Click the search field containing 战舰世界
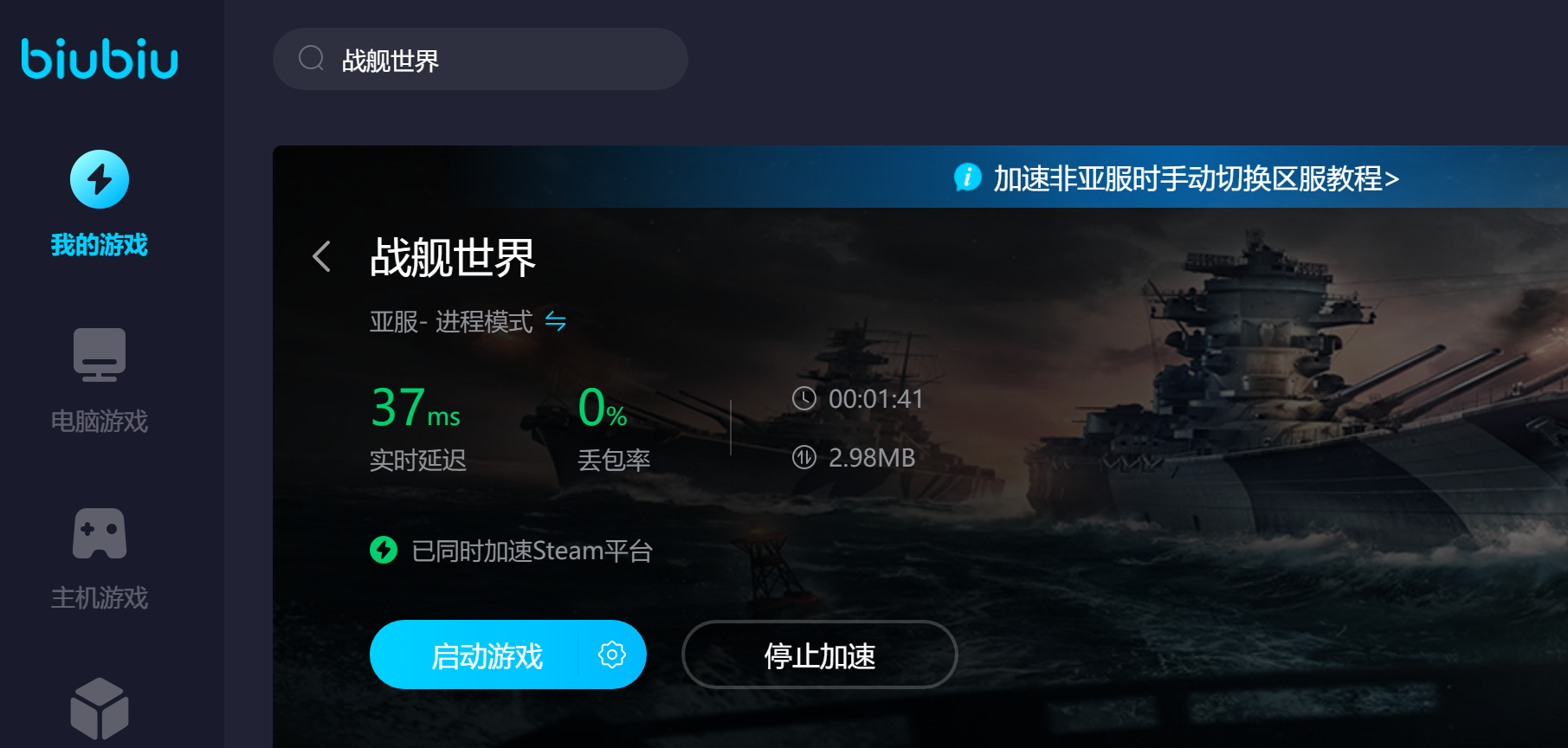This screenshot has height=748, width=1568. click(x=481, y=59)
